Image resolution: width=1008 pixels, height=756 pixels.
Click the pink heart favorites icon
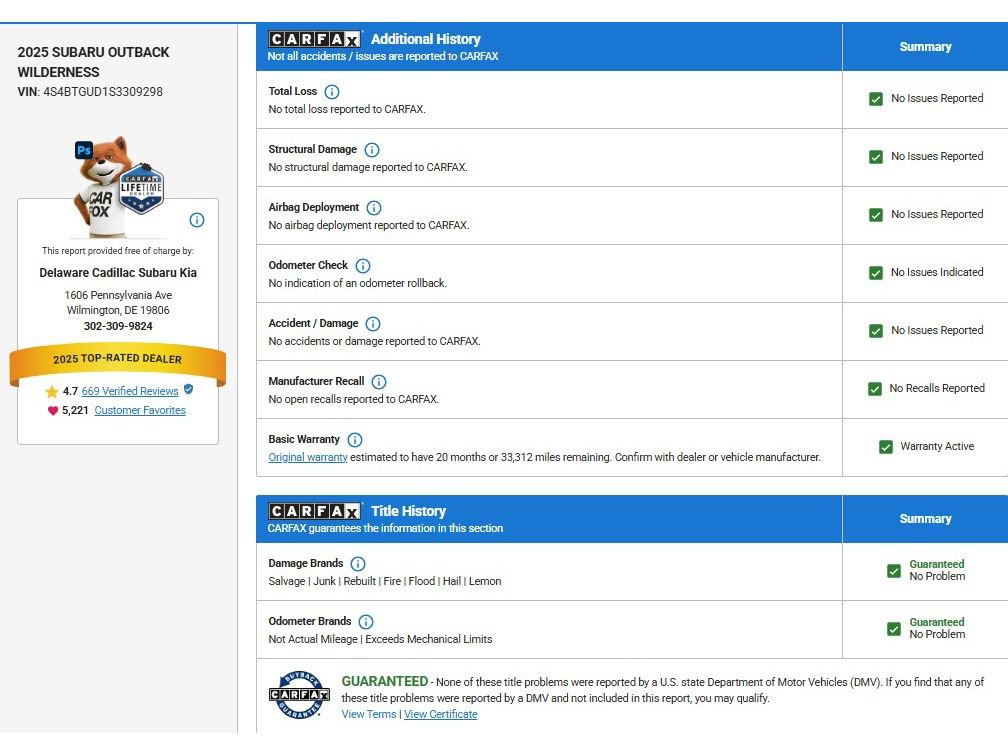(x=53, y=411)
